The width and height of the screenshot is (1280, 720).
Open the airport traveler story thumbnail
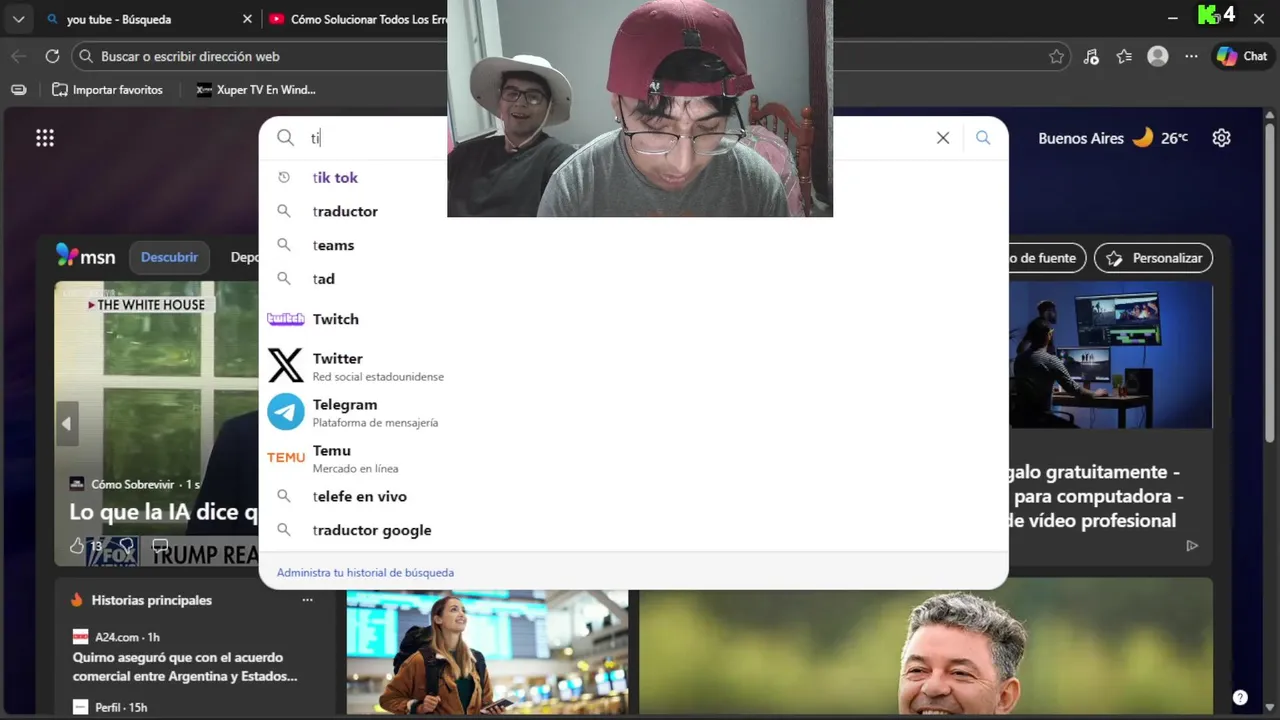(x=487, y=652)
